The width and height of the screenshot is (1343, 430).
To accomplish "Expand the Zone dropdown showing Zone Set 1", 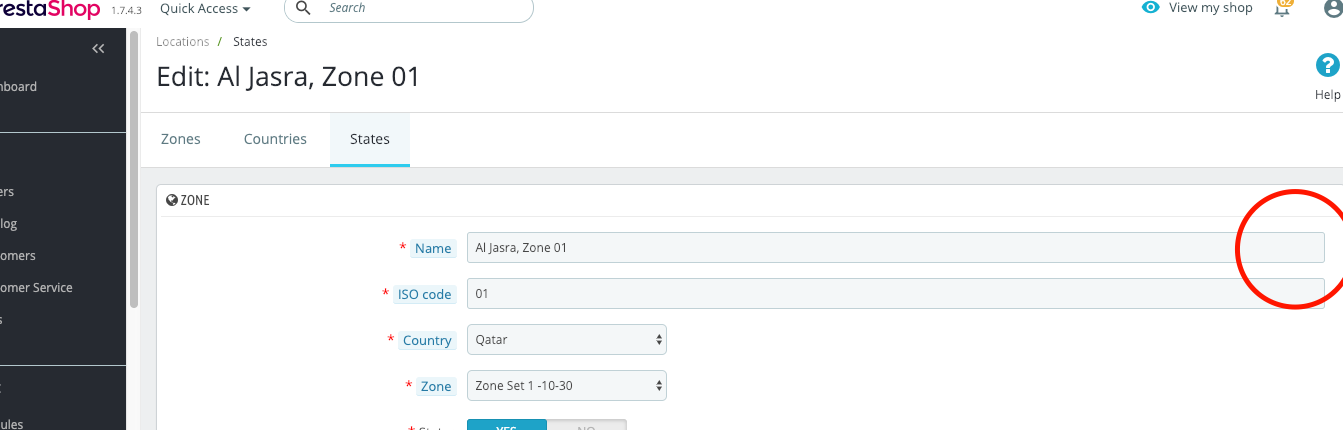I will tap(566, 385).
